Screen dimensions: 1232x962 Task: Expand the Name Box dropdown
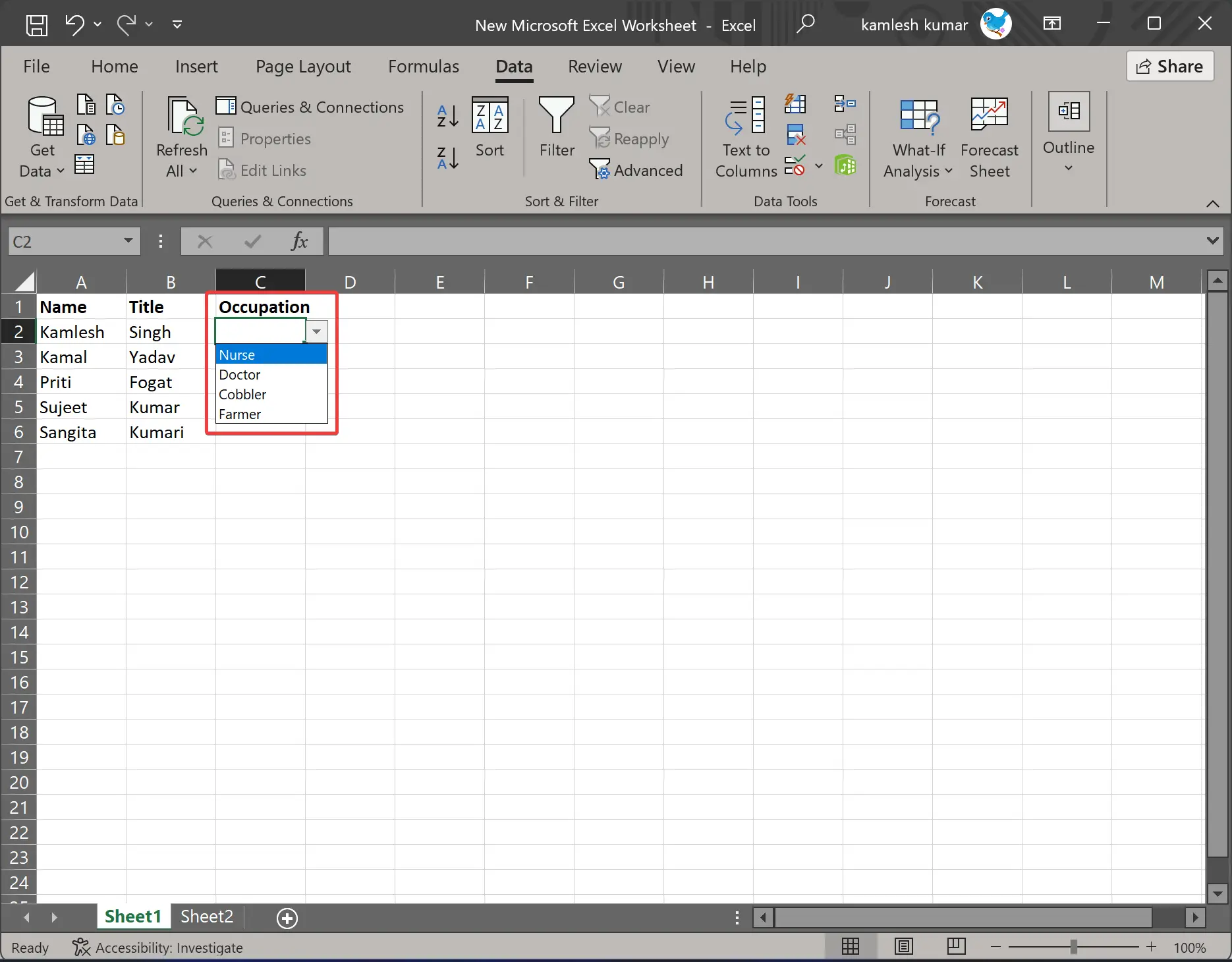pos(129,241)
